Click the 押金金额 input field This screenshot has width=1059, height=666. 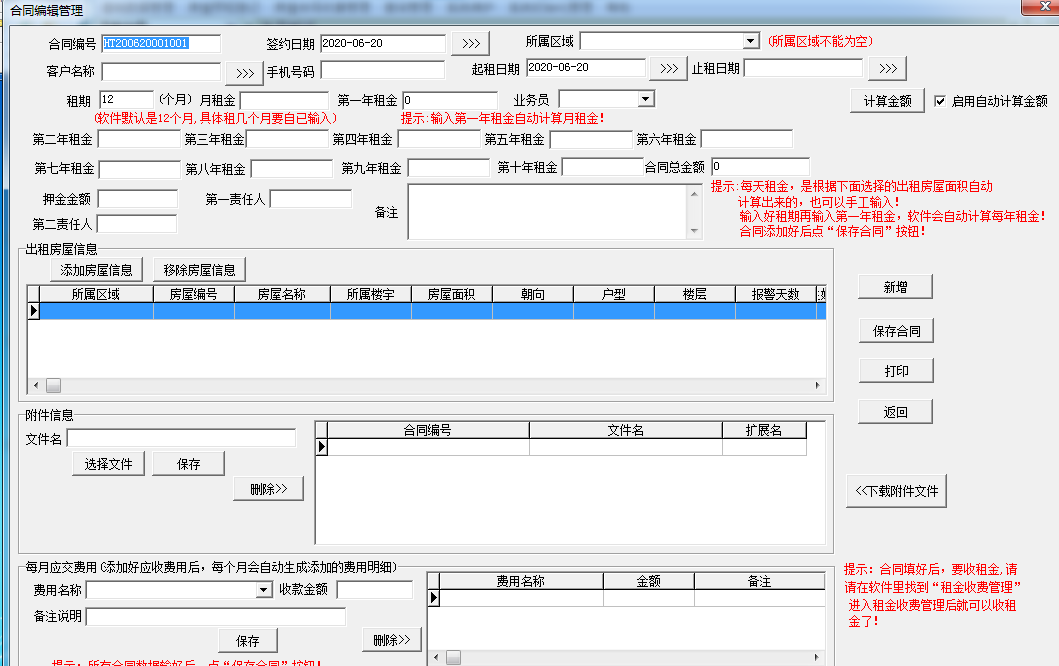pyautogui.click(x=138, y=199)
